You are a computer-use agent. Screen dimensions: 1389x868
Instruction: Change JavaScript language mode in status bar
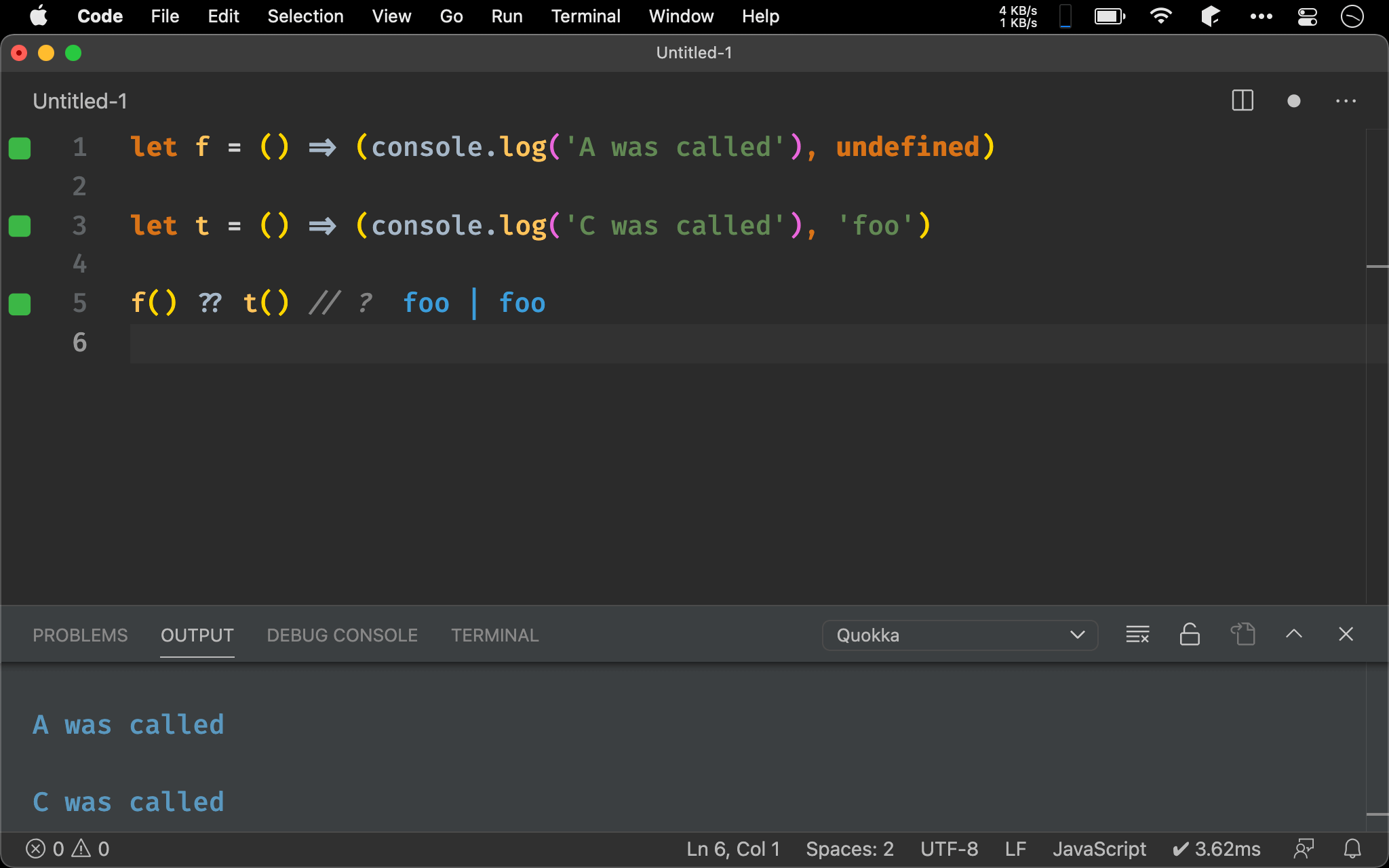coord(1099,848)
